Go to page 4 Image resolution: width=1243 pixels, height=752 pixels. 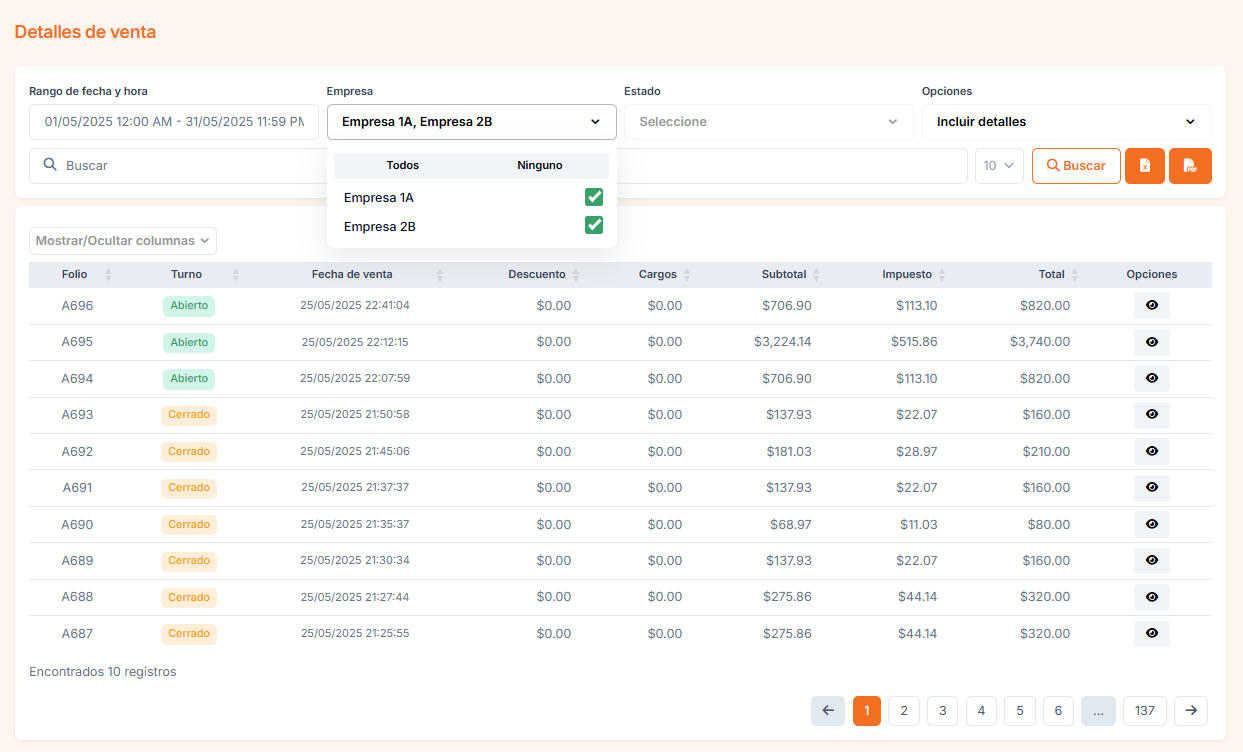pyautogui.click(x=981, y=711)
